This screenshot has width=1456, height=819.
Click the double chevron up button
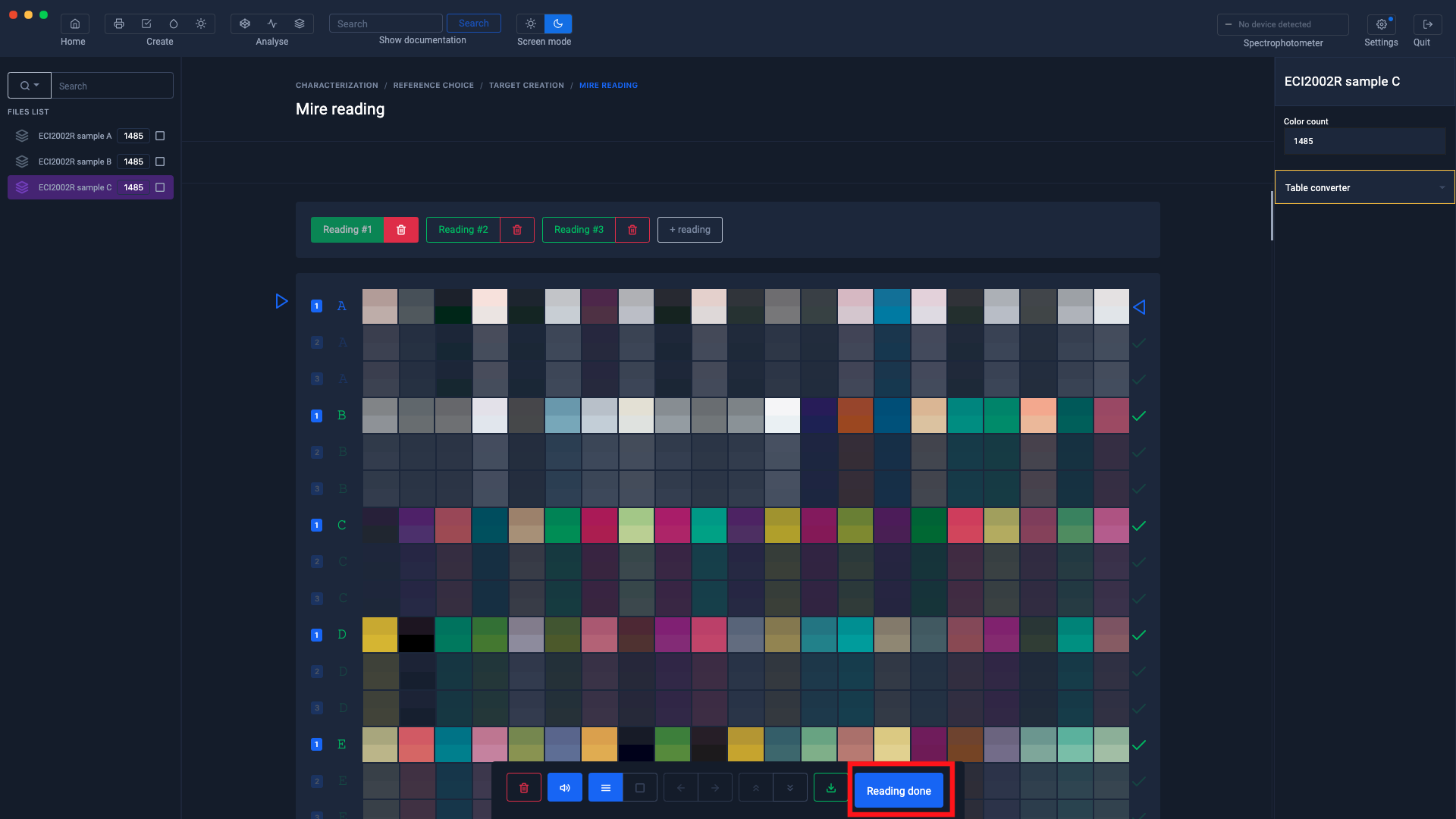(x=756, y=788)
